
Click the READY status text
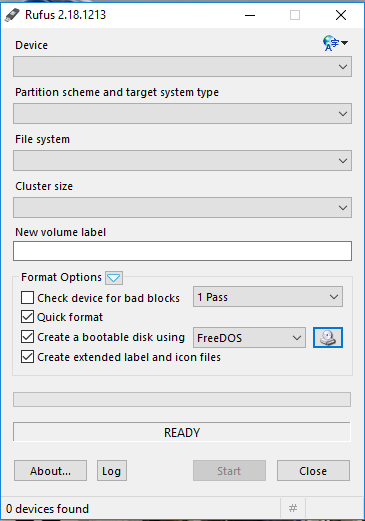[x=182, y=433]
